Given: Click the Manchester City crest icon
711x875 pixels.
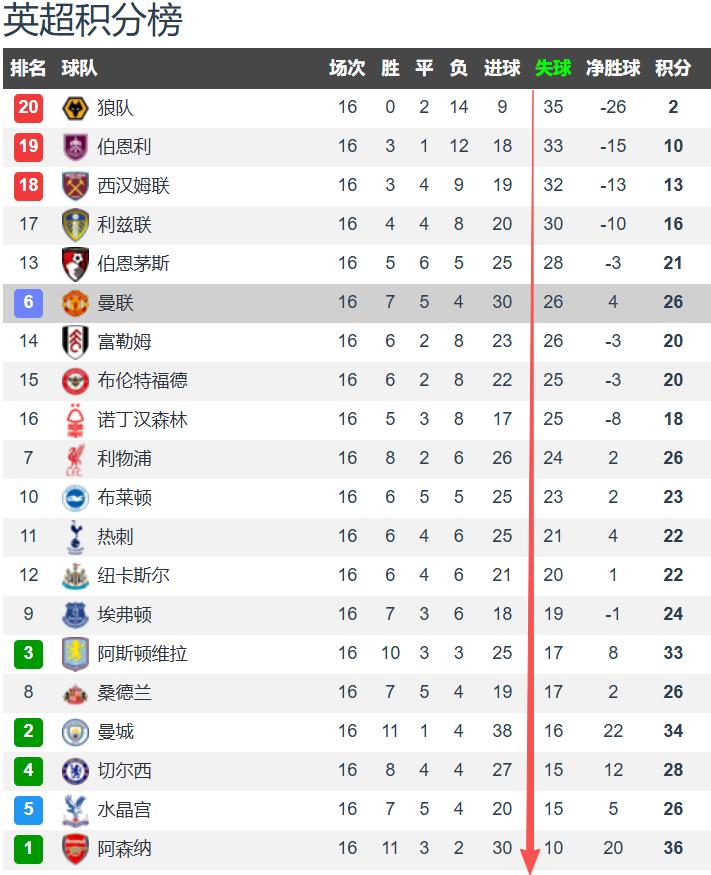Looking at the screenshot, I should coord(75,732).
